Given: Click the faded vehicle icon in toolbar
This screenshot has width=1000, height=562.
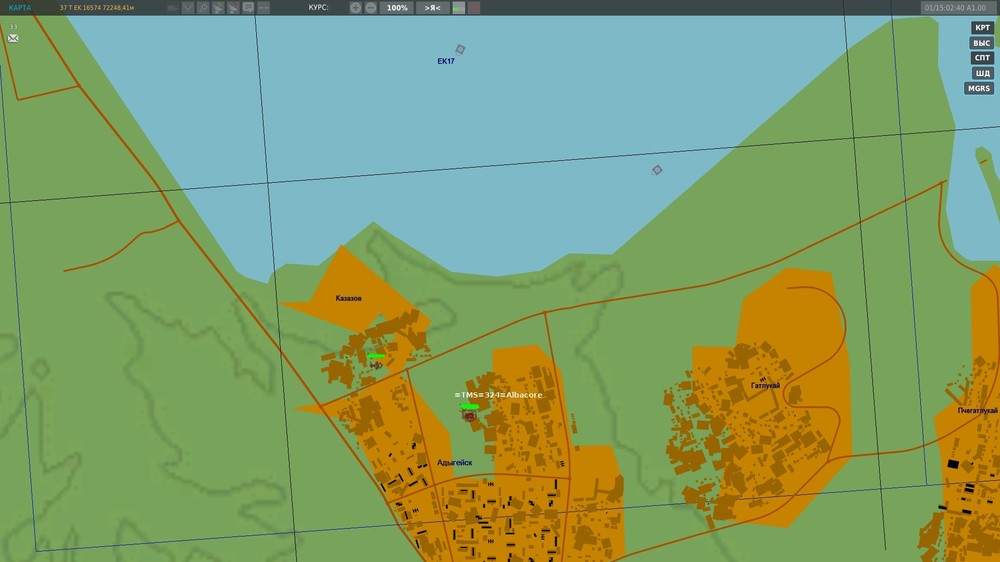Looking at the screenshot, I should pyautogui.click(x=172, y=8).
